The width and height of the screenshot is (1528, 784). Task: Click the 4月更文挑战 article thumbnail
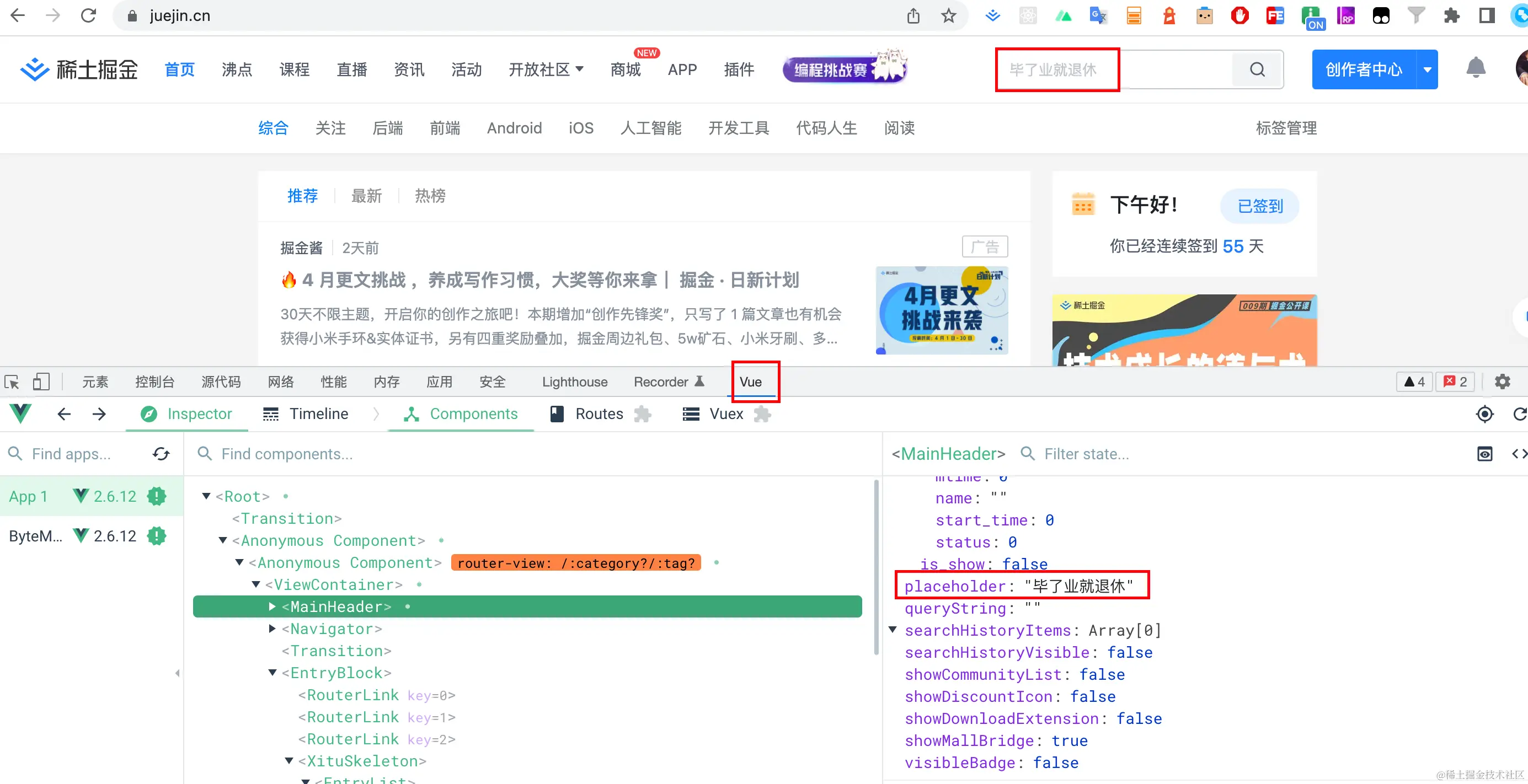coord(942,310)
